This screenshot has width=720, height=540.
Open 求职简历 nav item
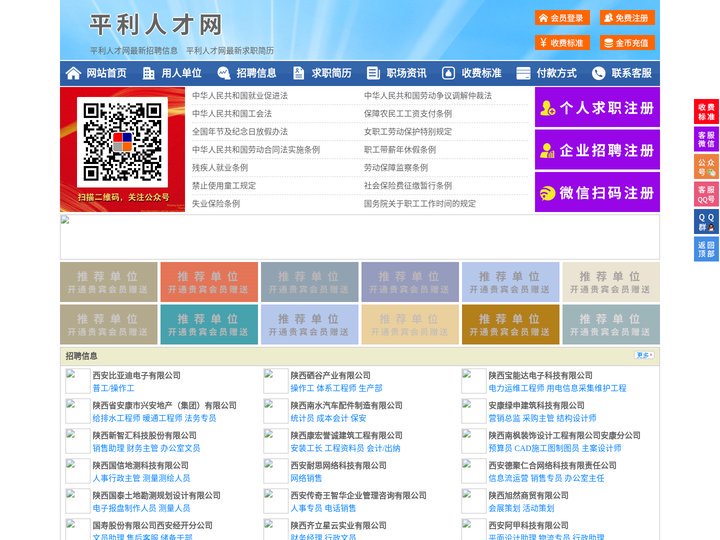332,73
